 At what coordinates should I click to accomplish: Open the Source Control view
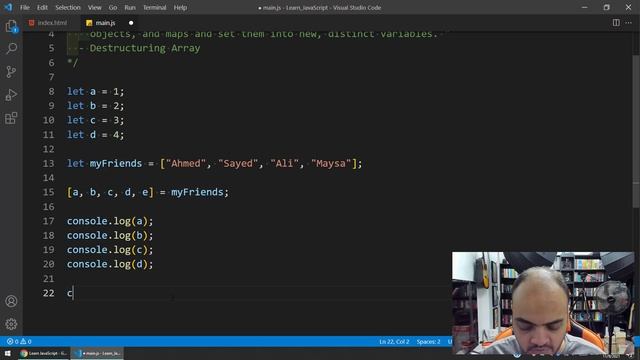click(11, 72)
